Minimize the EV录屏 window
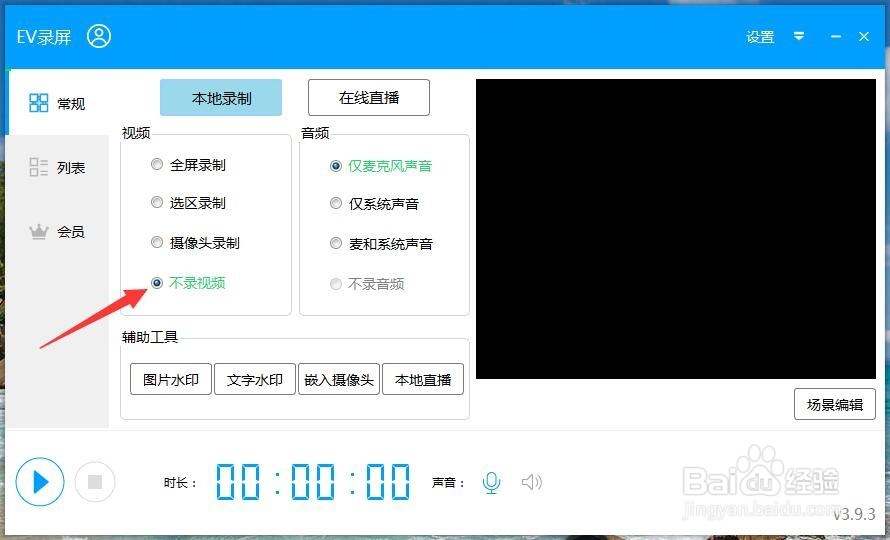 [836, 36]
